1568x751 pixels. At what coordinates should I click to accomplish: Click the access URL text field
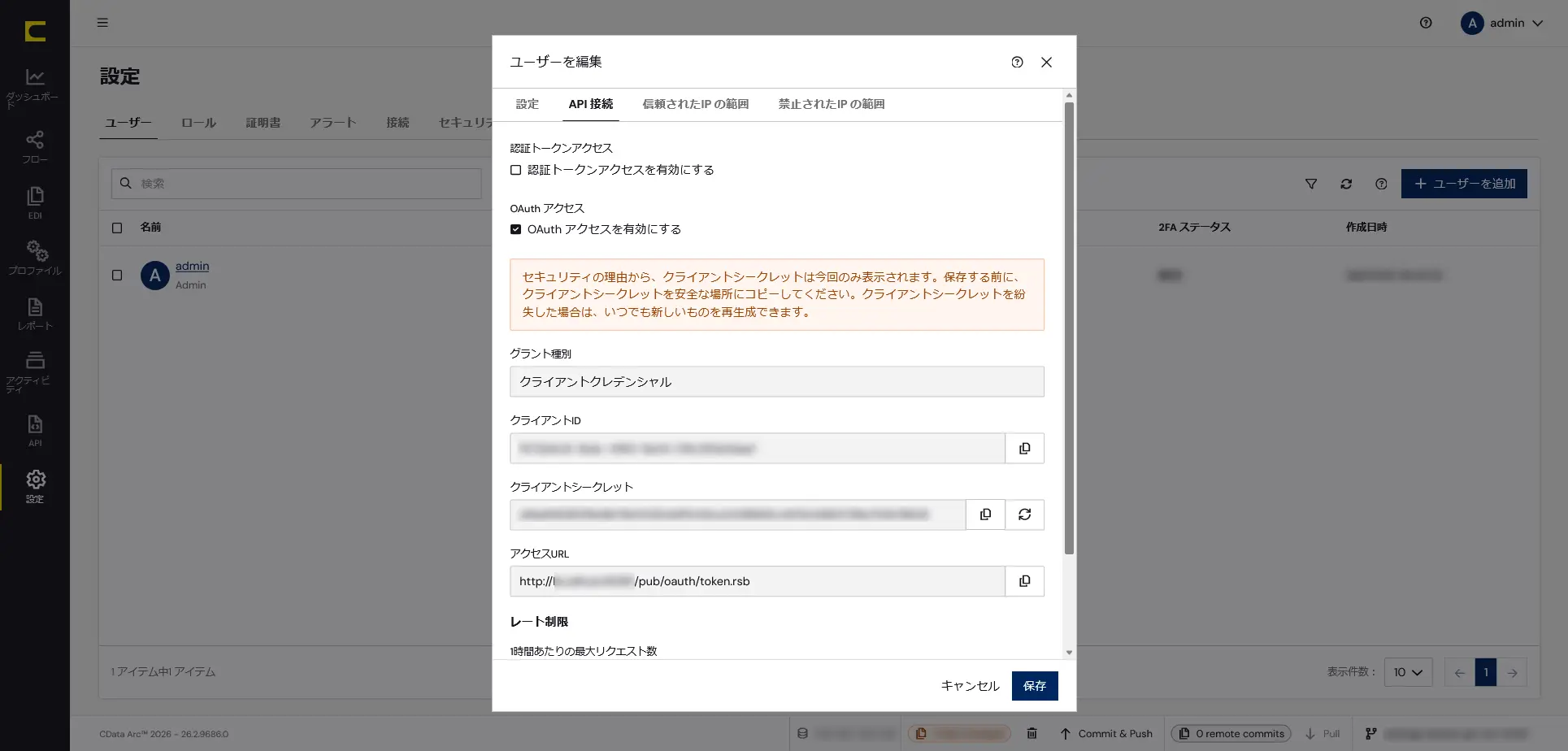pos(758,581)
